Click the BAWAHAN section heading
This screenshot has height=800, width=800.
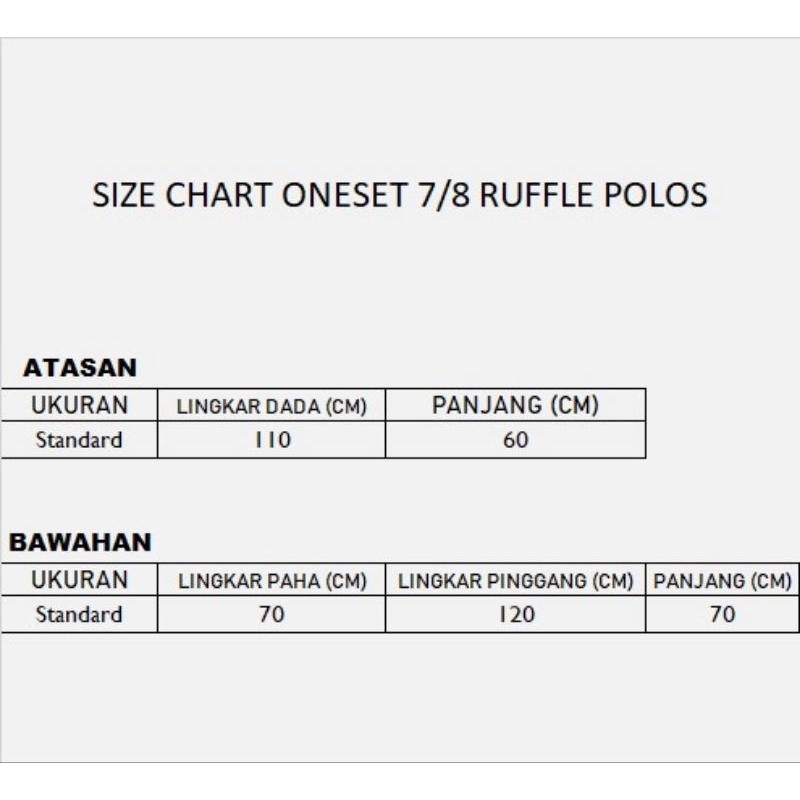tap(80, 543)
